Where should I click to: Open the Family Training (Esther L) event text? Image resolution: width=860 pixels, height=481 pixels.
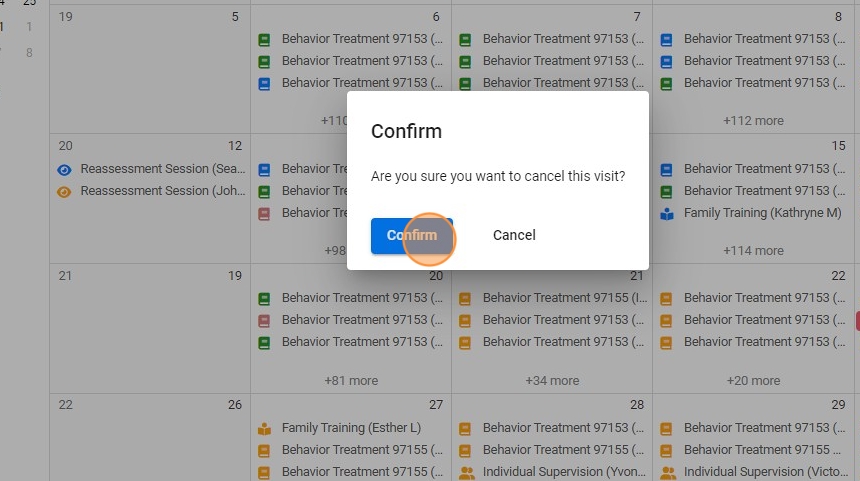click(x=351, y=428)
